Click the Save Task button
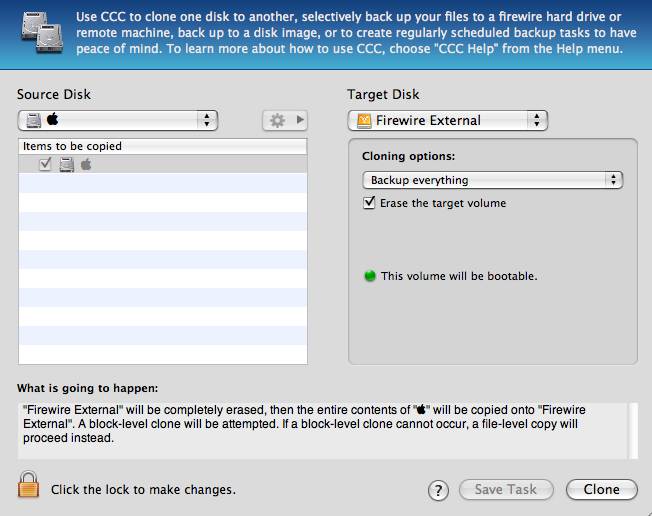Screen dimensions: 652x516 click(505, 490)
